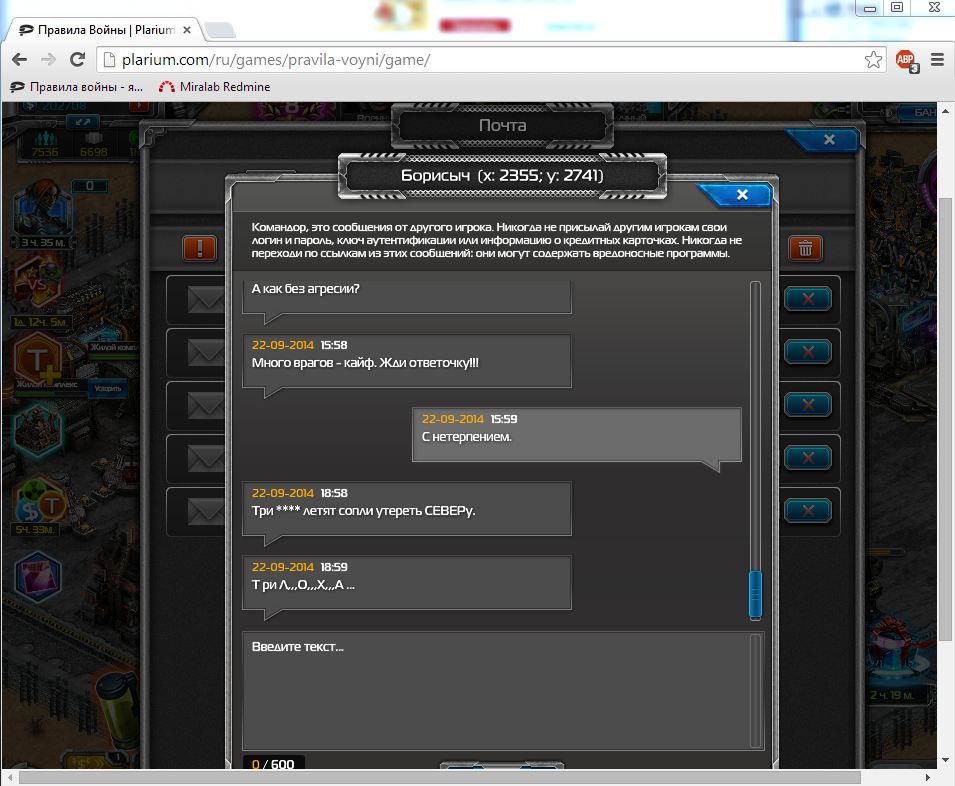Delete the first mail row with X
This screenshot has height=786, width=955.
(x=808, y=299)
